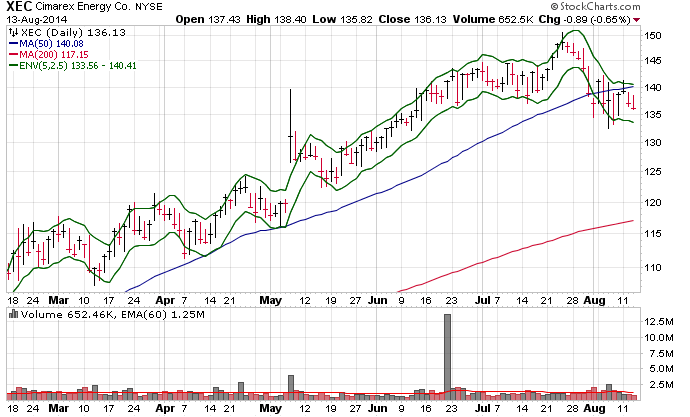Click the Open 137.43 value

pyautogui.click(x=208, y=19)
